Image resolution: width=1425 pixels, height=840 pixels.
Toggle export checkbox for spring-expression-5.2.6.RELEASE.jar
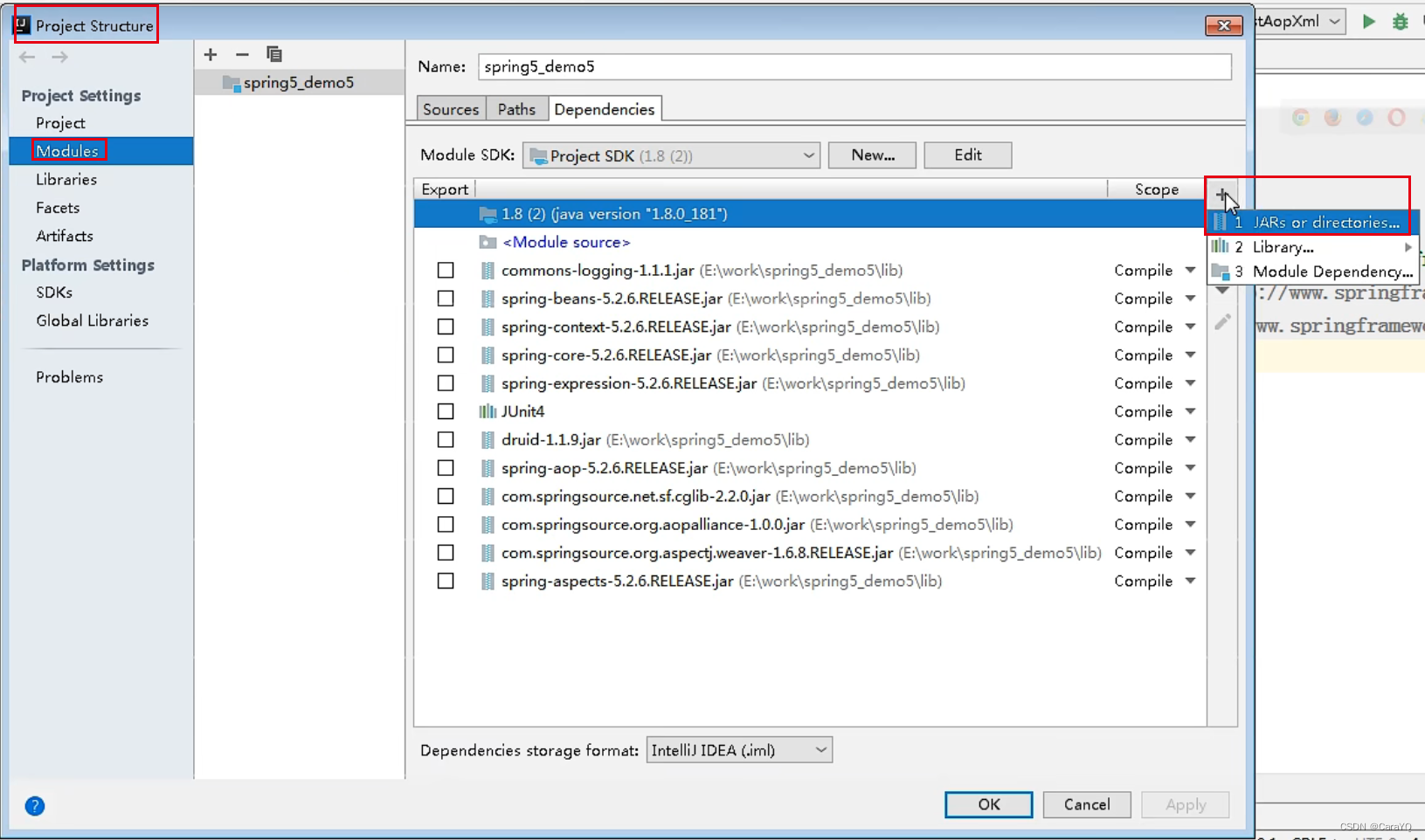coord(446,383)
